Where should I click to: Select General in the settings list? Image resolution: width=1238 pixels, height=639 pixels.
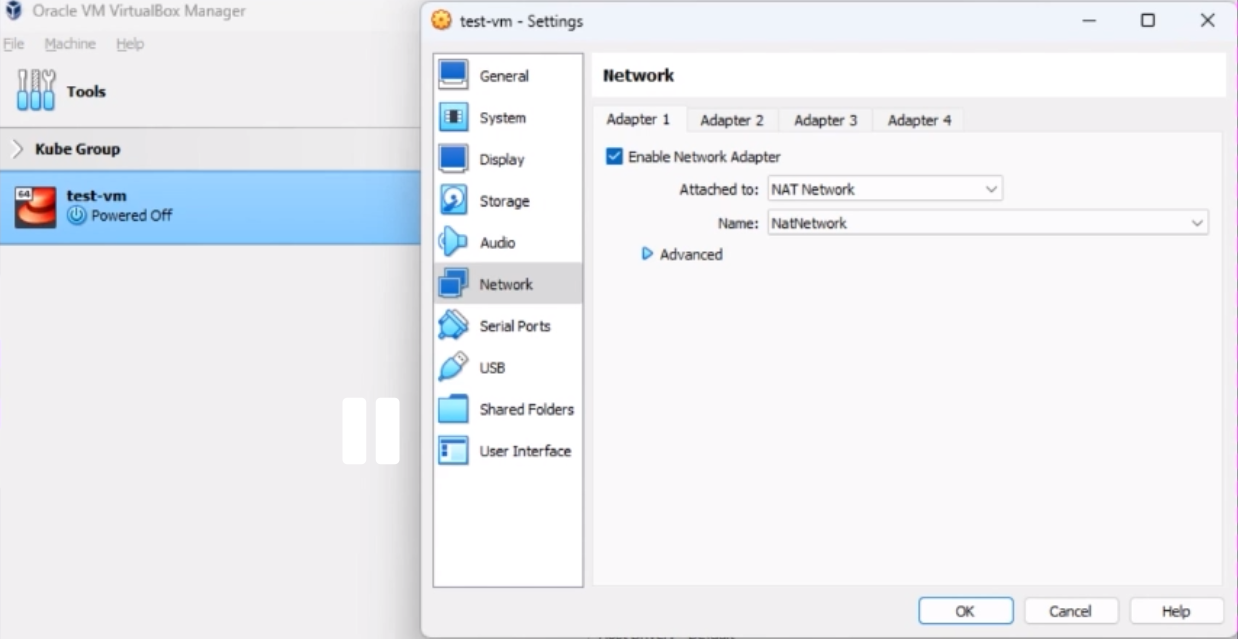[x=508, y=75]
